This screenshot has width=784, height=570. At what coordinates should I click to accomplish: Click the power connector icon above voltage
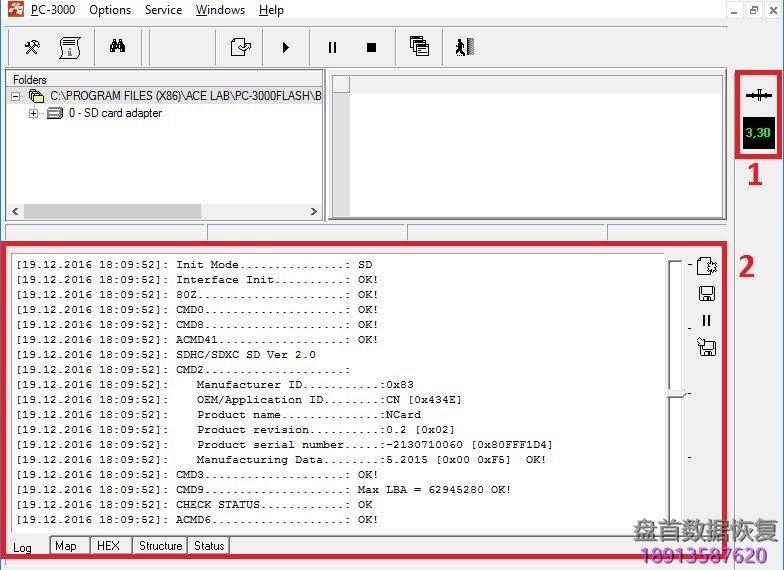[759, 95]
